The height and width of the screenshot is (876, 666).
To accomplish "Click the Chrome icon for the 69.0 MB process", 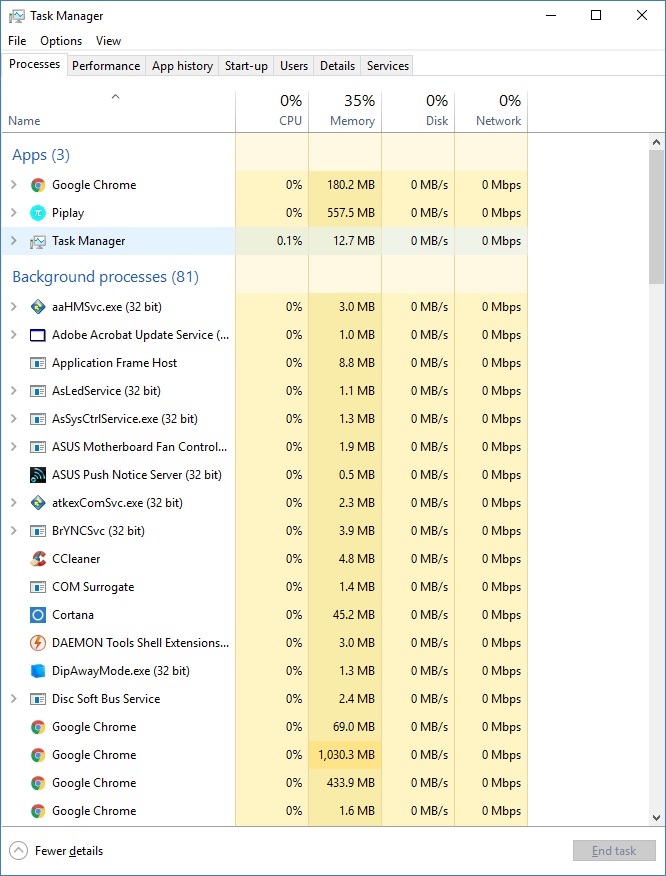I will tap(37, 727).
